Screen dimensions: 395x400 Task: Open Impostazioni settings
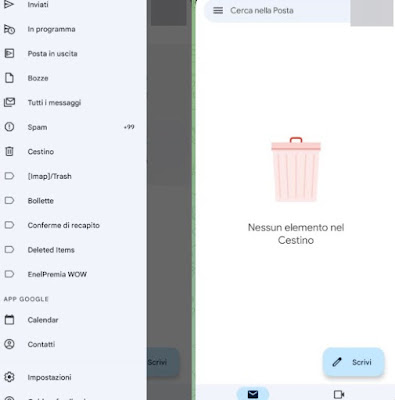point(73,377)
